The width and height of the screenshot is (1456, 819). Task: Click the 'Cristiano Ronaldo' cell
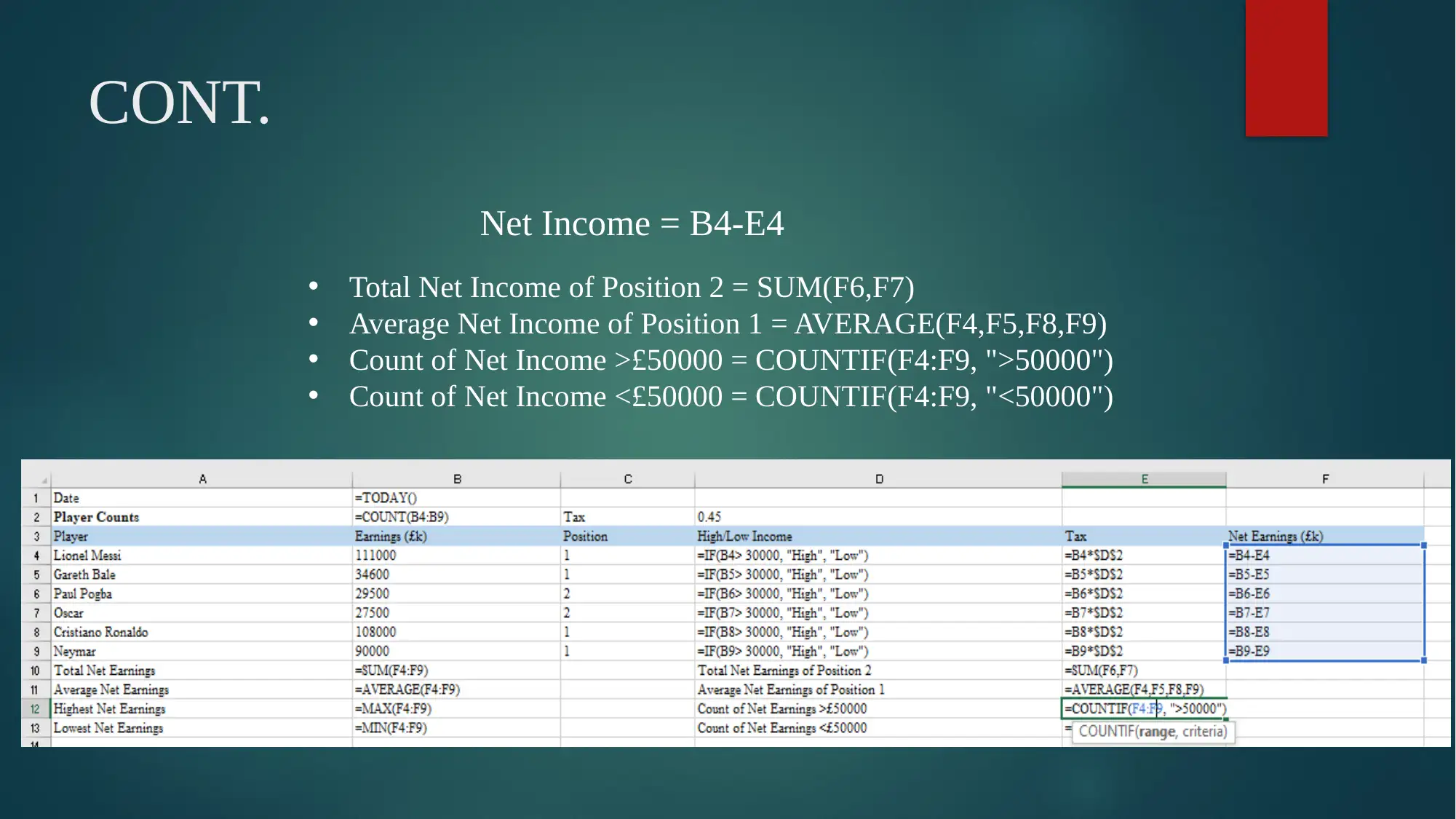tap(202, 632)
